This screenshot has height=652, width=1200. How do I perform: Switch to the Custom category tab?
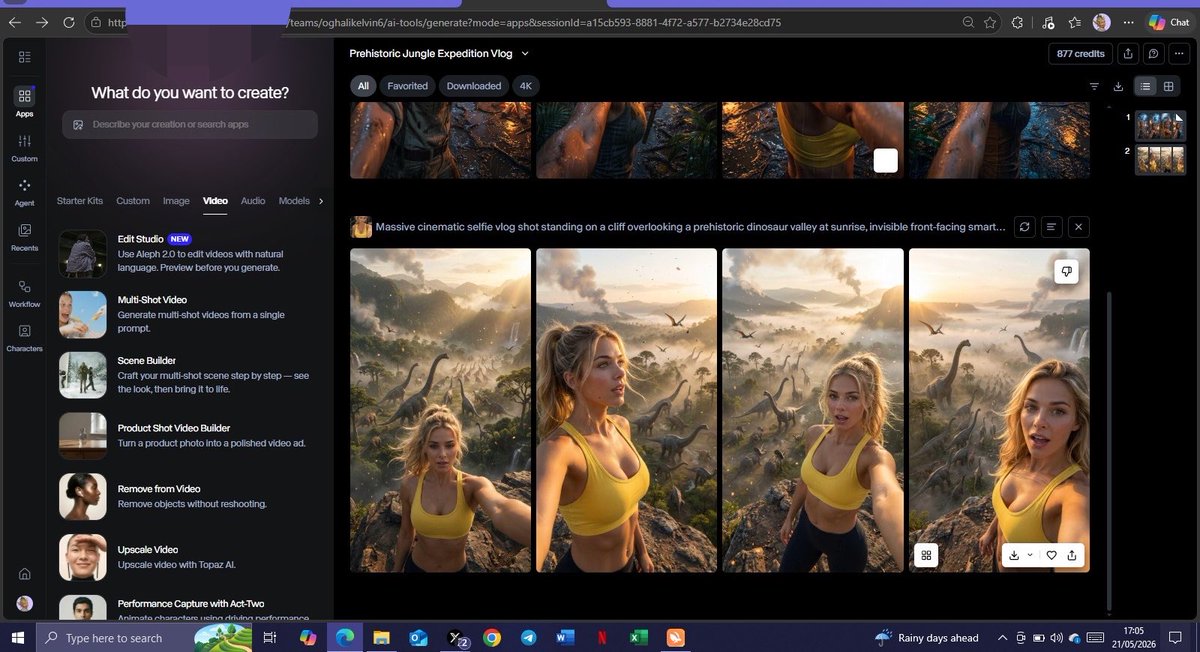(133, 201)
